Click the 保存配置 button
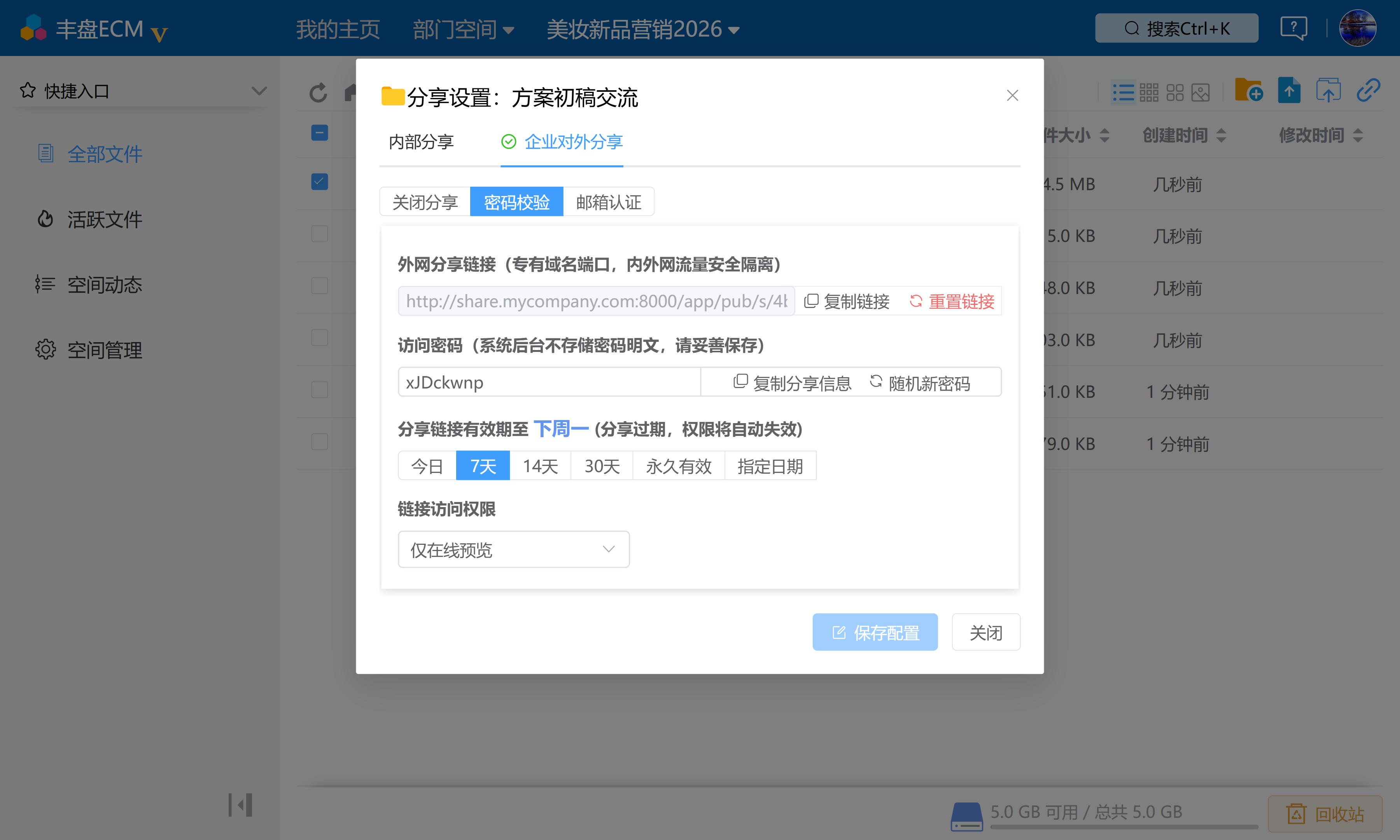Image resolution: width=1400 pixels, height=840 pixels. [x=875, y=632]
